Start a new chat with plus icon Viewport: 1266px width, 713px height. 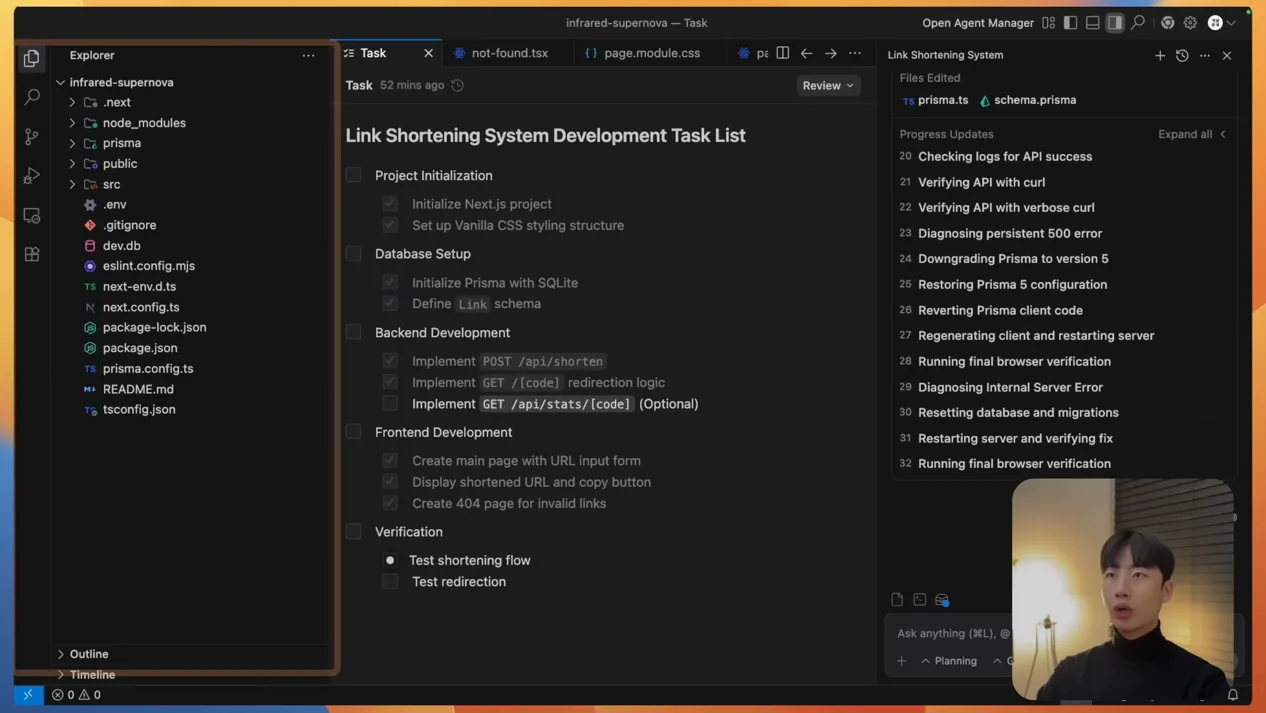(x=1160, y=55)
